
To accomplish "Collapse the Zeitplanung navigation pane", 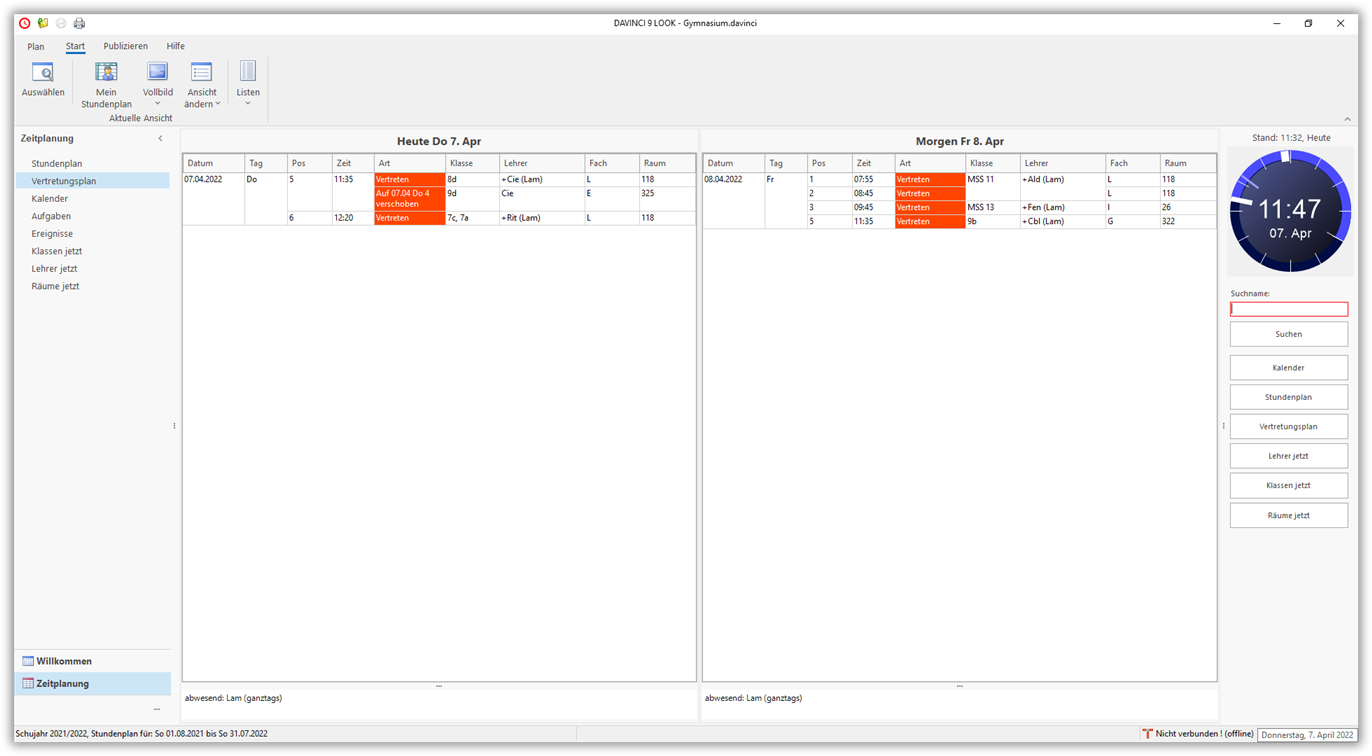I will click(x=160, y=139).
